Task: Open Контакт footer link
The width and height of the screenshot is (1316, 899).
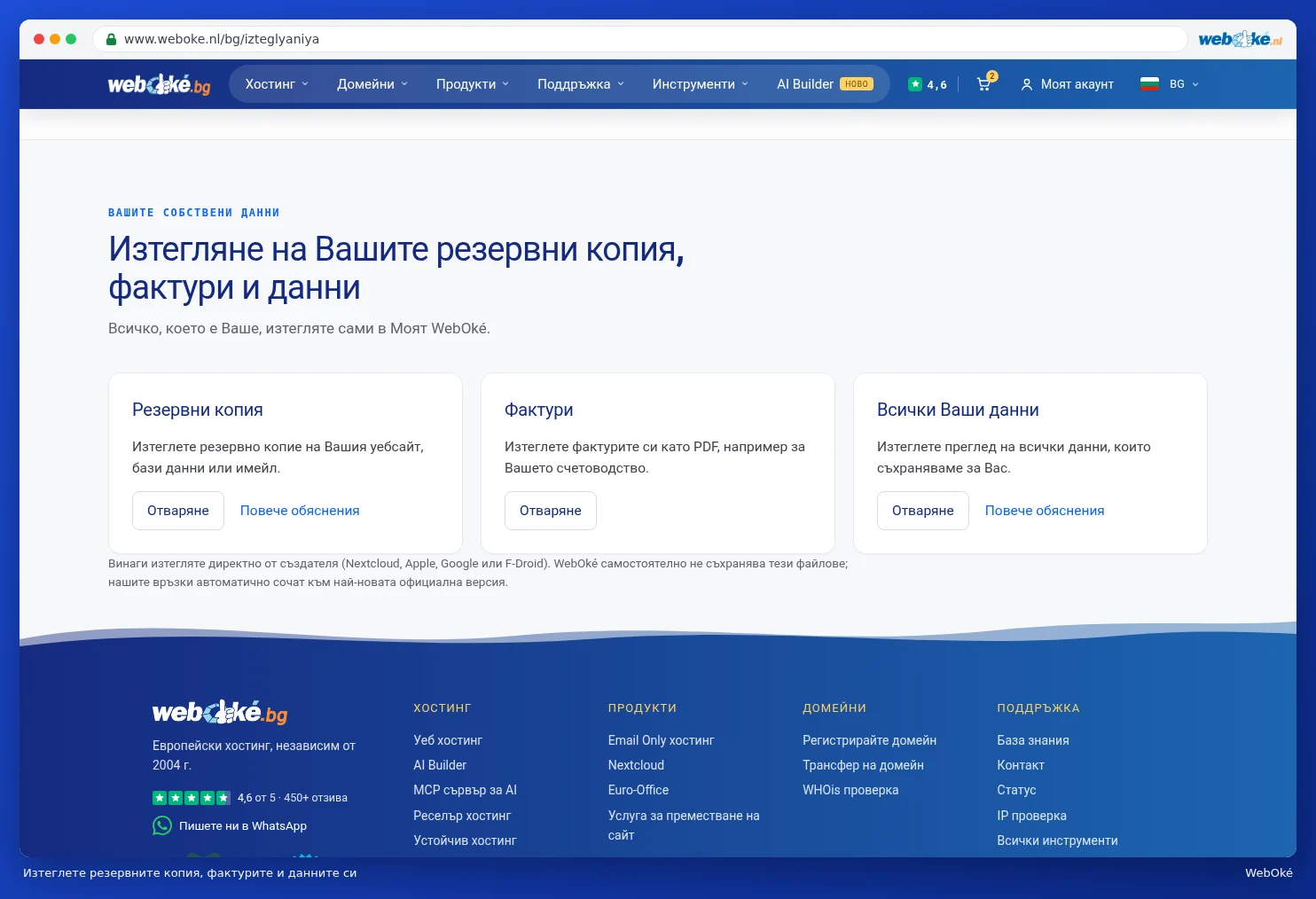Action: 1021,765
